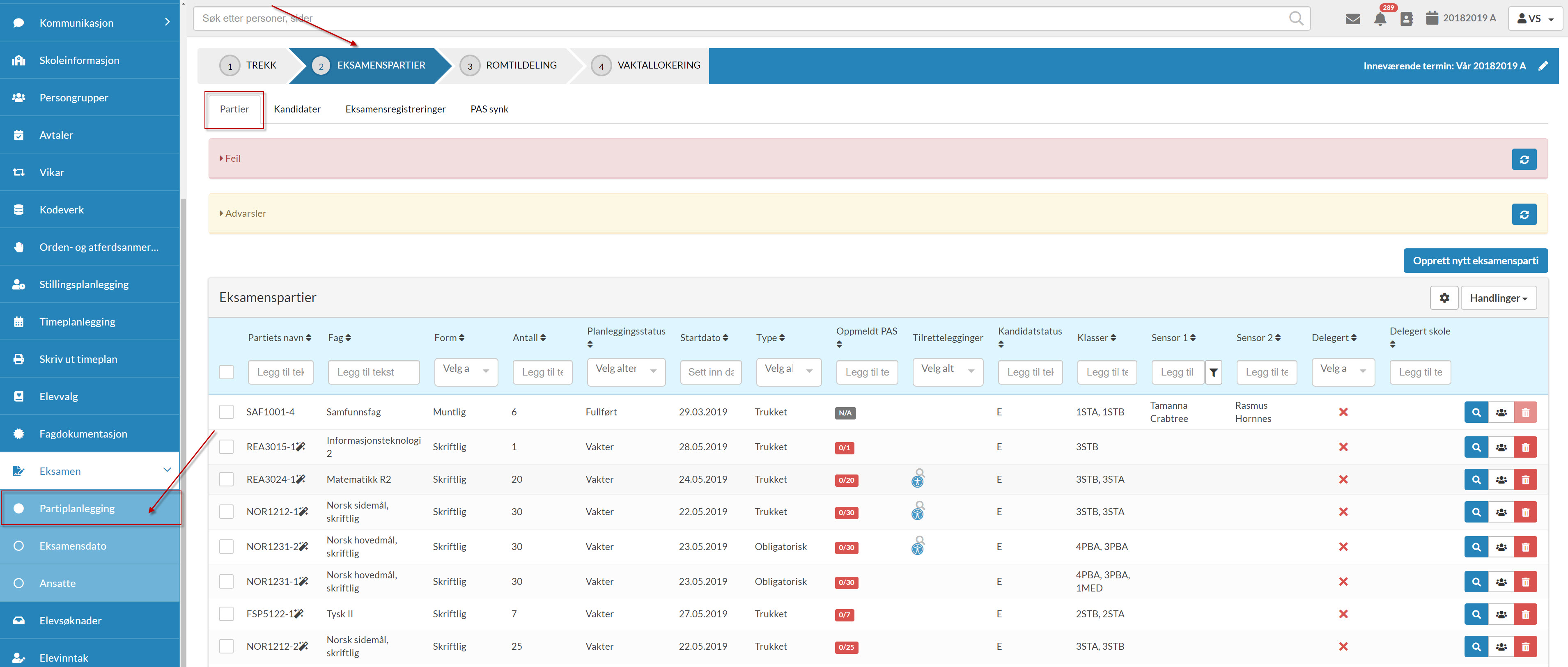Delete the NOR1231-2 exam party
1568x667 pixels.
[1525, 547]
